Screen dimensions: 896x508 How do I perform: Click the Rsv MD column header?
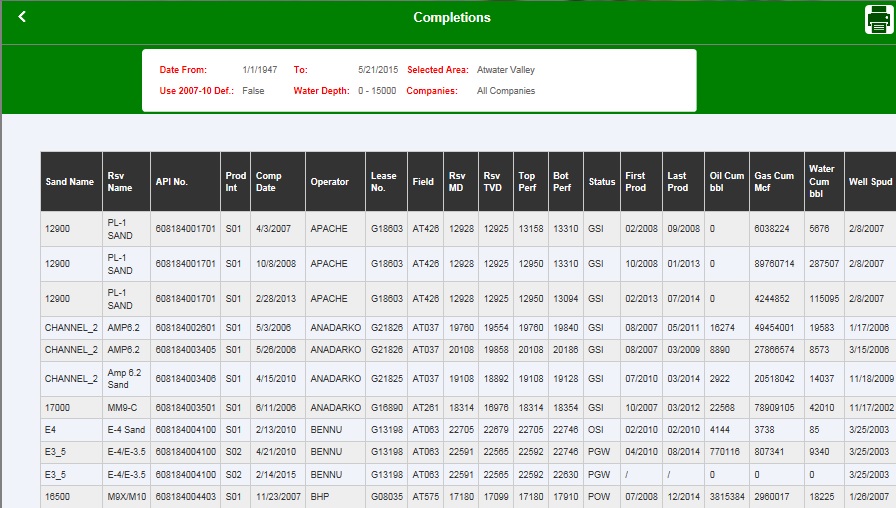pyautogui.click(x=461, y=182)
